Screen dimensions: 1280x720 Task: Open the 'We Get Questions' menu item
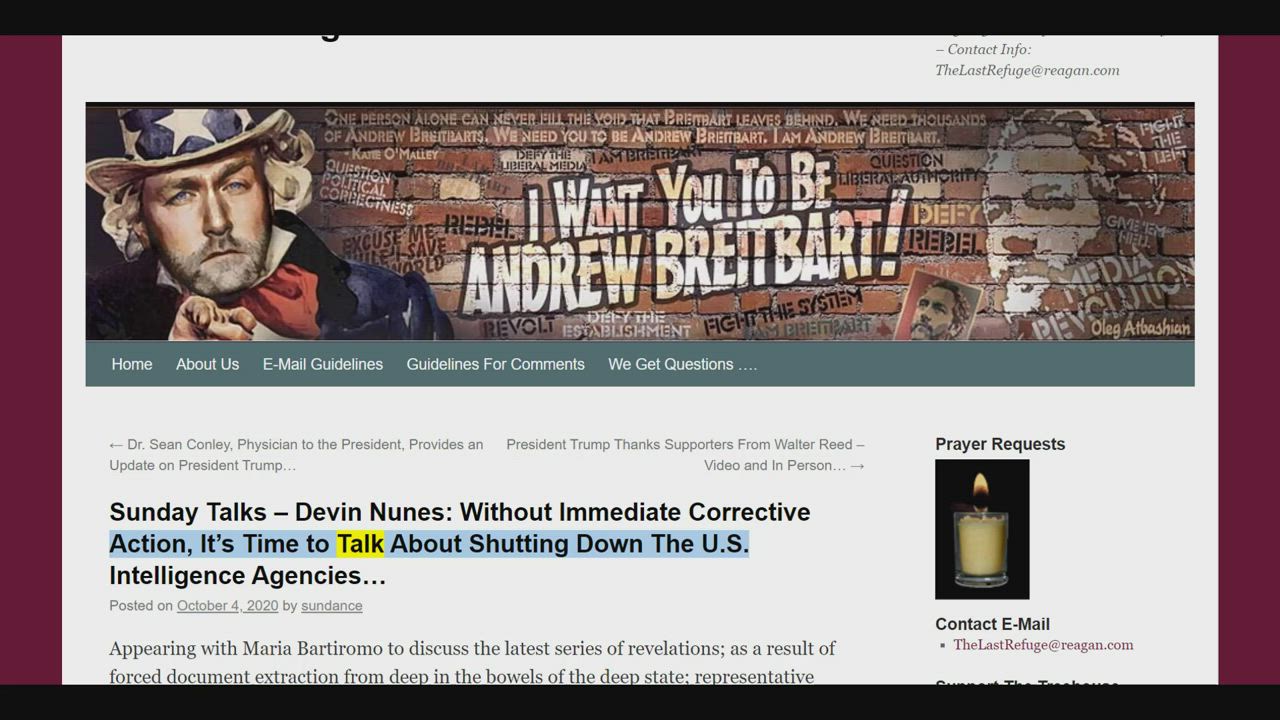pos(682,364)
